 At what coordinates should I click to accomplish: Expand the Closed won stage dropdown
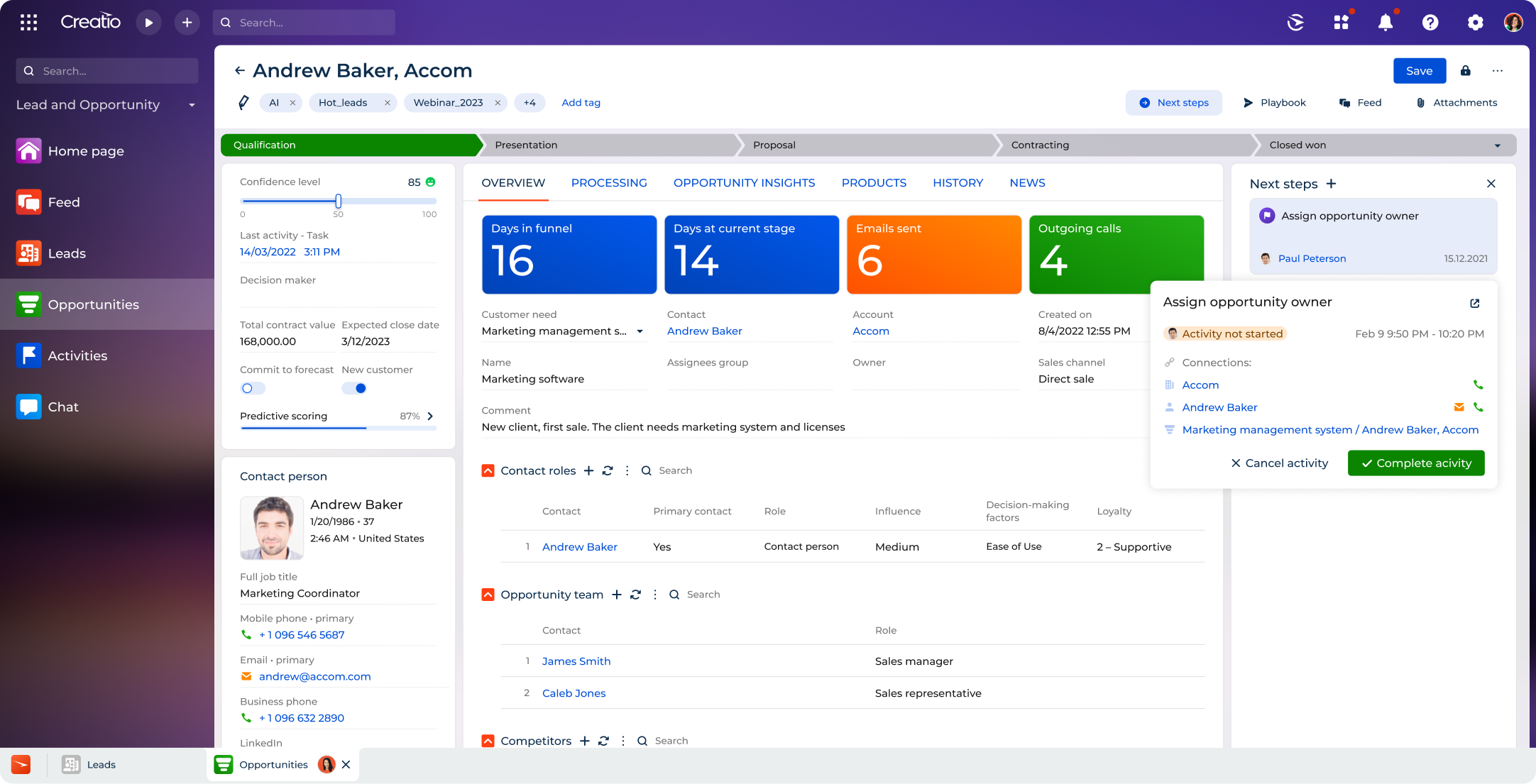tap(1499, 145)
